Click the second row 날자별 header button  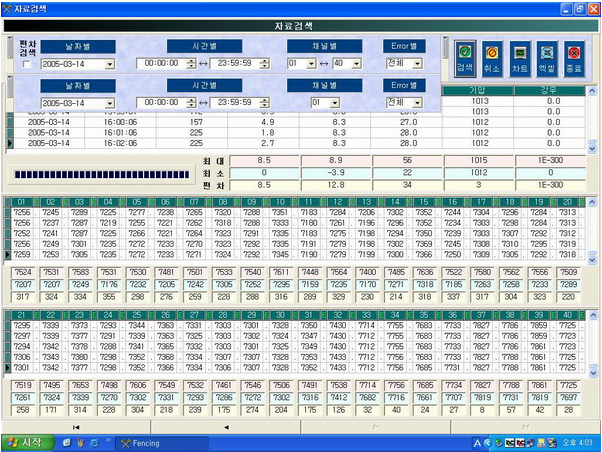[78, 86]
